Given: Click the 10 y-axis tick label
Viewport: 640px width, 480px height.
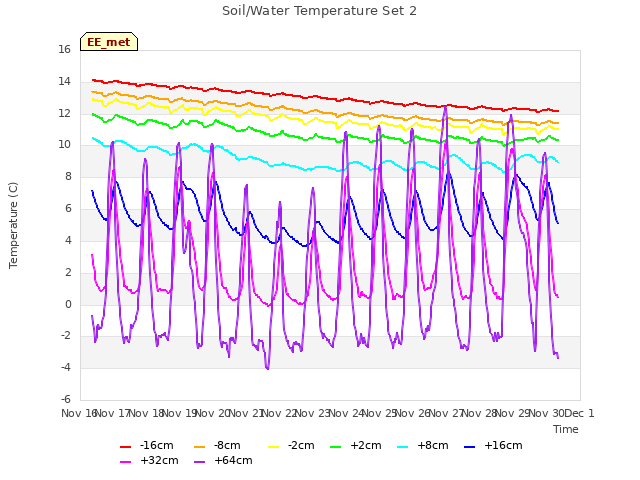Looking at the screenshot, I should 64,144.
